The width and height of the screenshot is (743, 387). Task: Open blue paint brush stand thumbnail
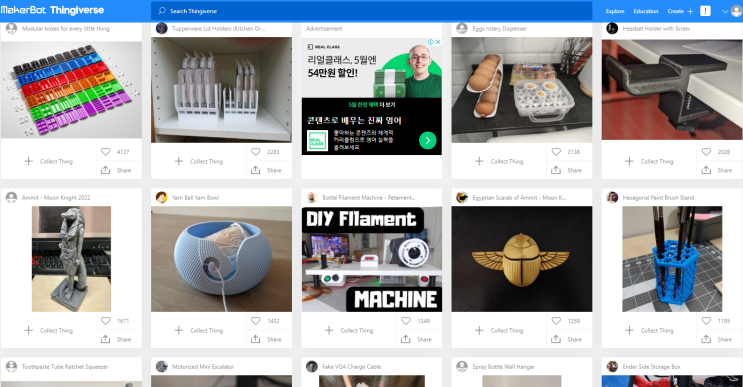click(672, 259)
